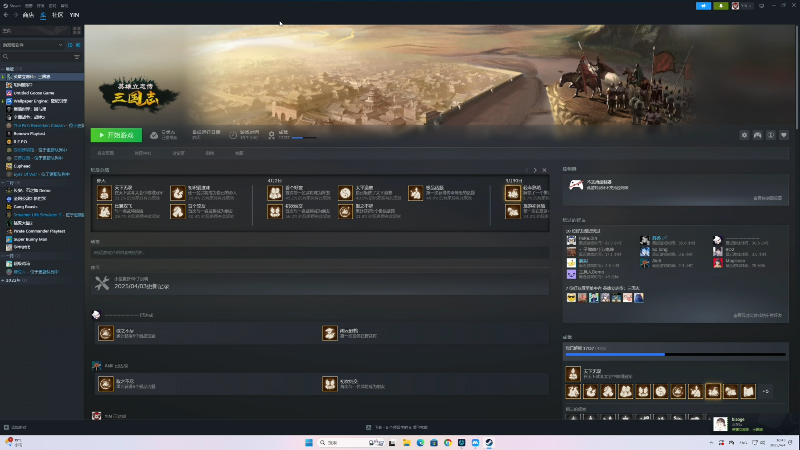800x450 pixels.
Task: Select Cuphead in the library list
Action: [22, 166]
